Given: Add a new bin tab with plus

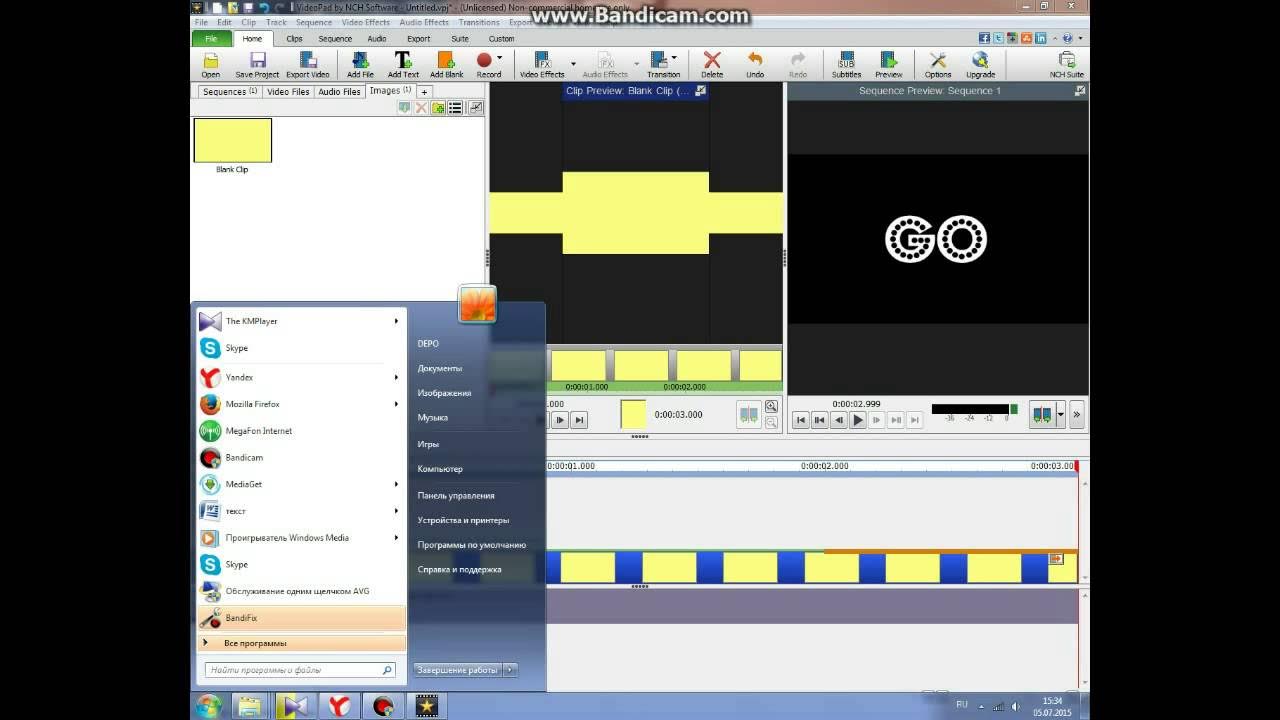Looking at the screenshot, I should 424,91.
